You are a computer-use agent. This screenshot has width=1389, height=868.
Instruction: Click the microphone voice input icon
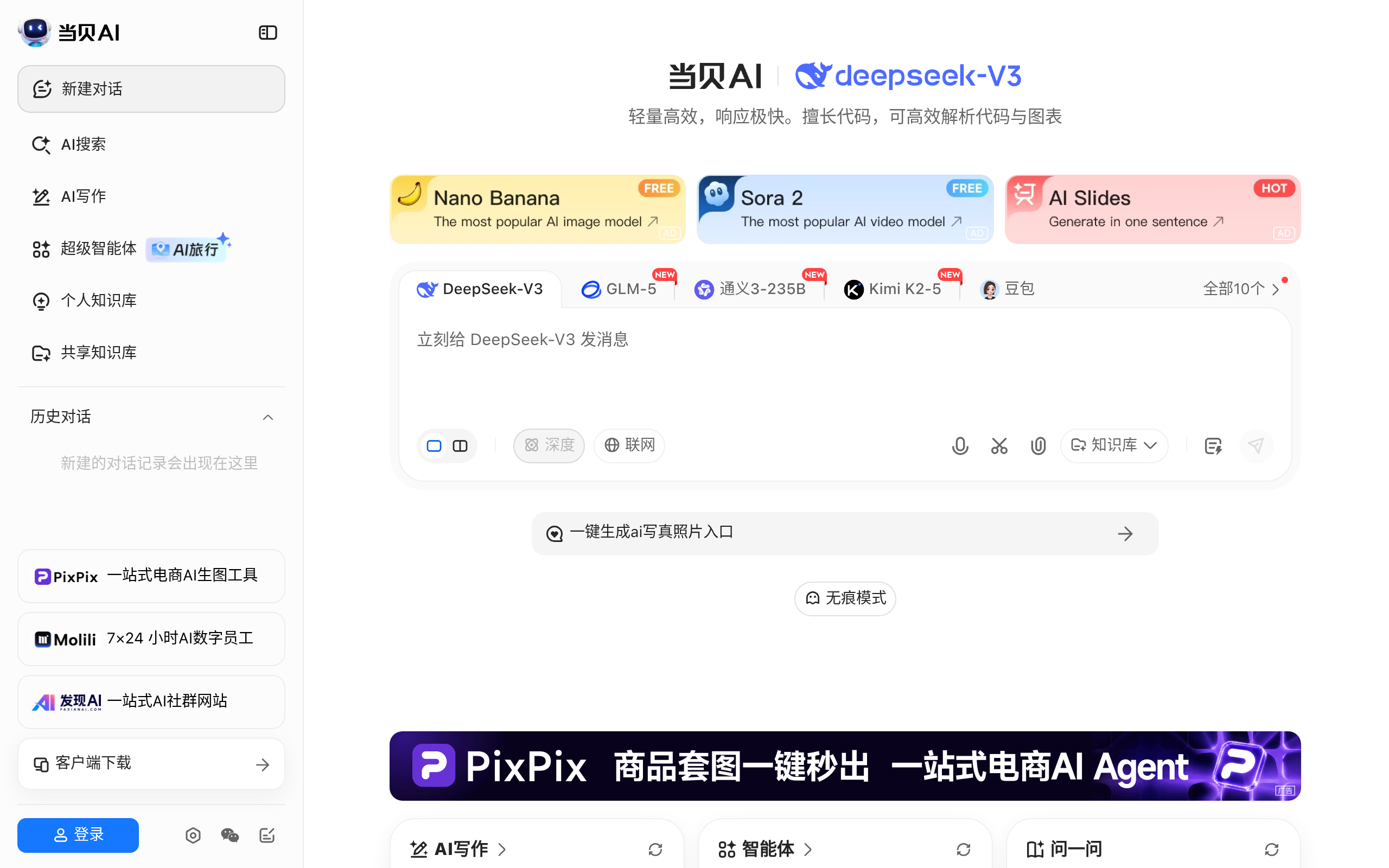(x=960, y=445)
